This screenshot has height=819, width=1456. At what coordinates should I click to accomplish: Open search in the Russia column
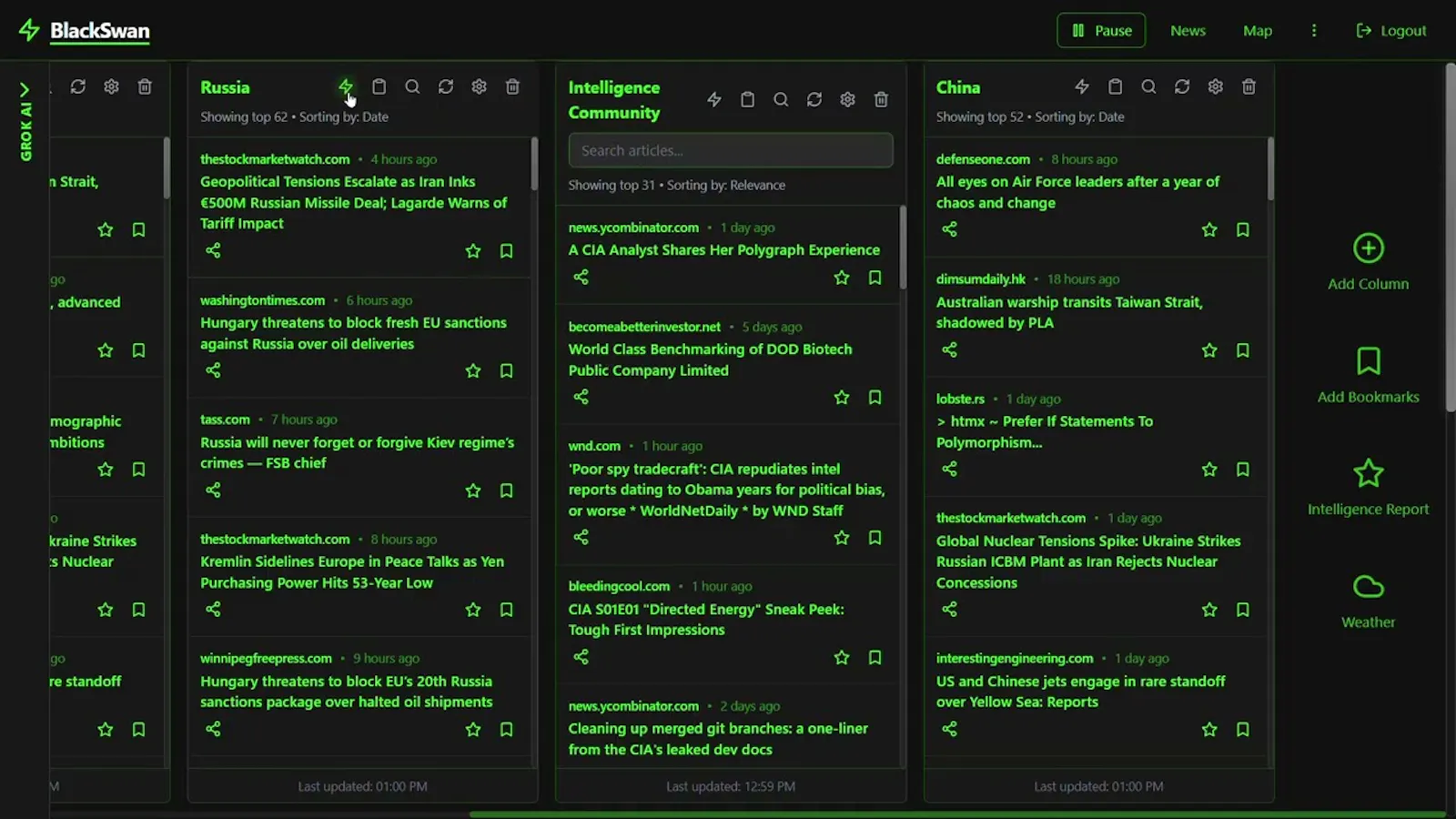click(412, 86)
